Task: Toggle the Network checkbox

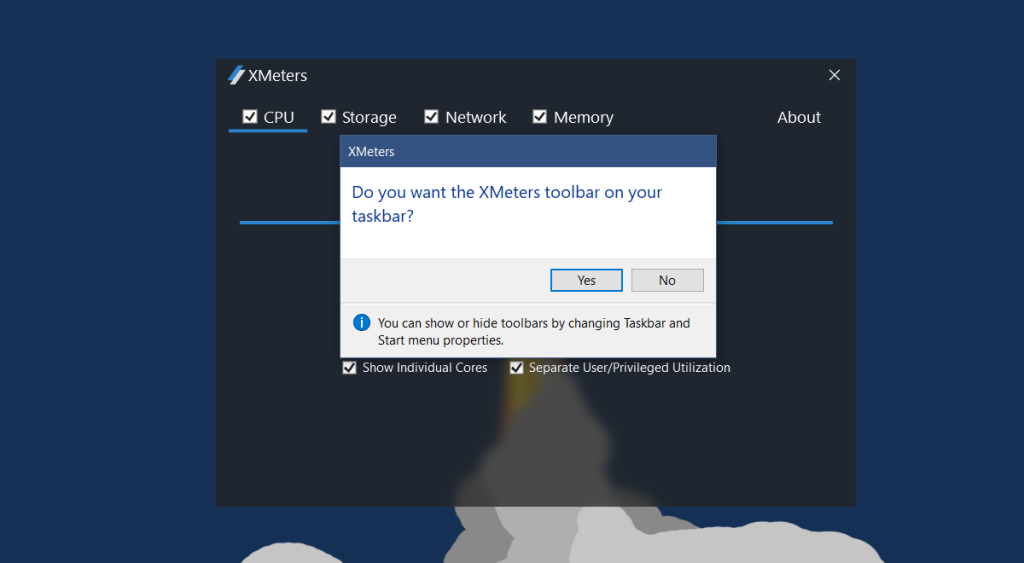Action: click(x=431, y=116)
